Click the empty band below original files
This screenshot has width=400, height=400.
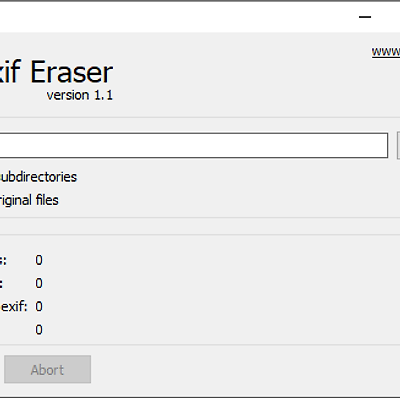pyautogui.click(x=200, y=226)
